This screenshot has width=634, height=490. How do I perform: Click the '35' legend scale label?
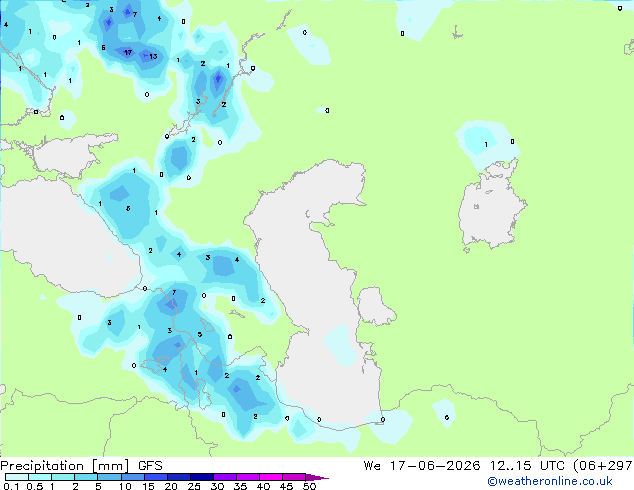[x=240, y=486]
